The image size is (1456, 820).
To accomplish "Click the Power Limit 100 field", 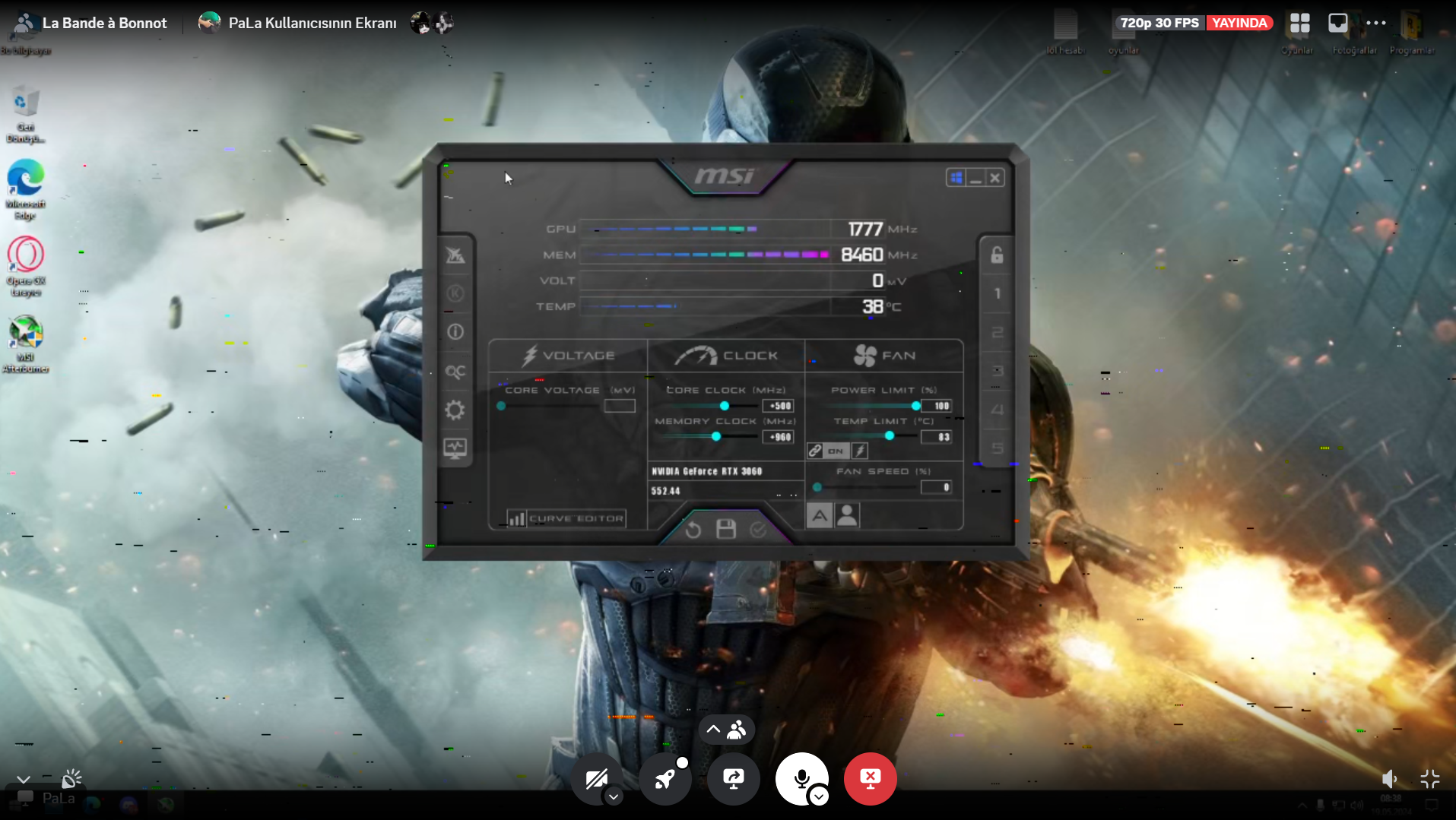I will point(937,406).
